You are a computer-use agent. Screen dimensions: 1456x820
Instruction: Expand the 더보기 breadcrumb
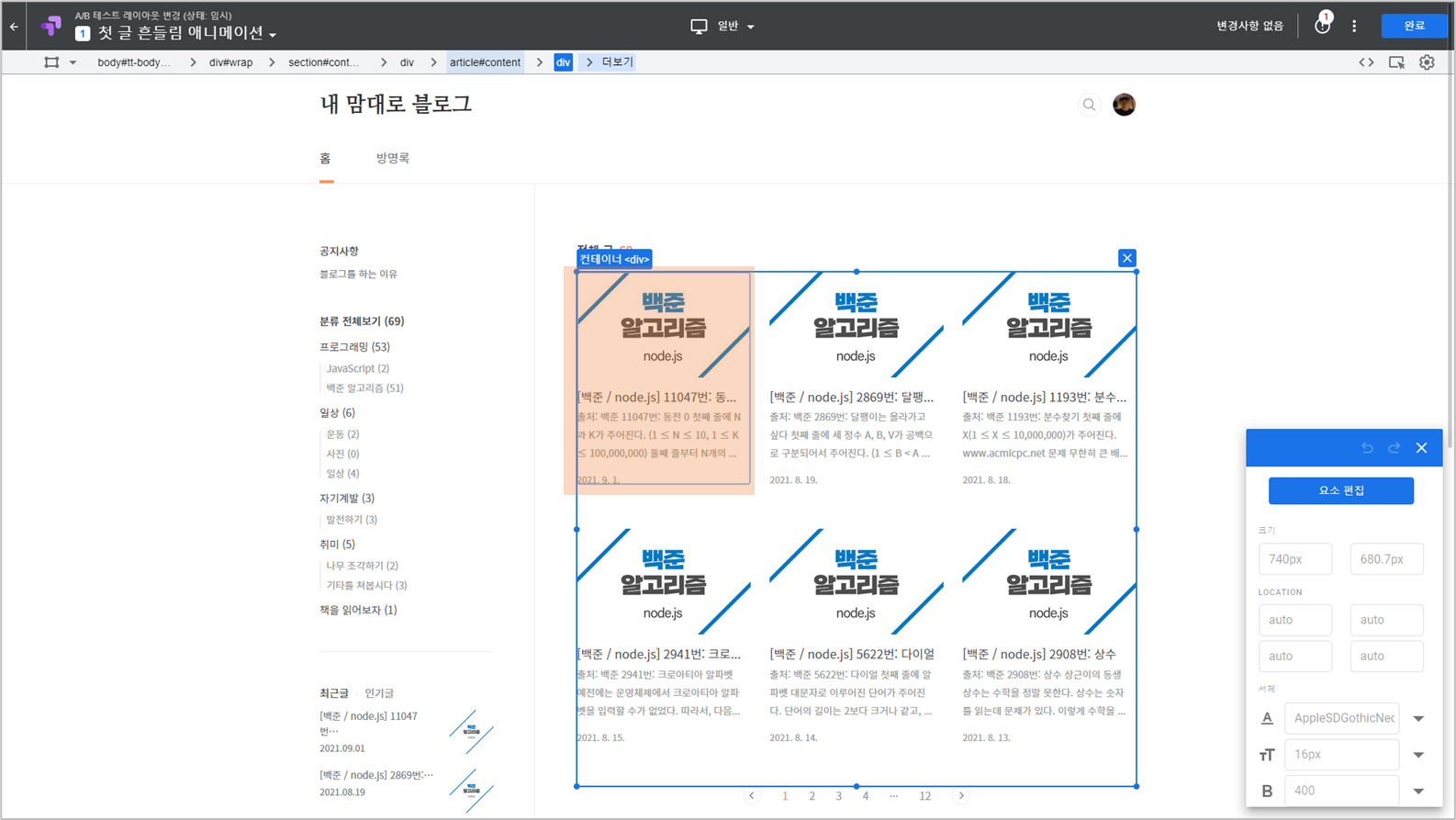[x=617, y=62]
